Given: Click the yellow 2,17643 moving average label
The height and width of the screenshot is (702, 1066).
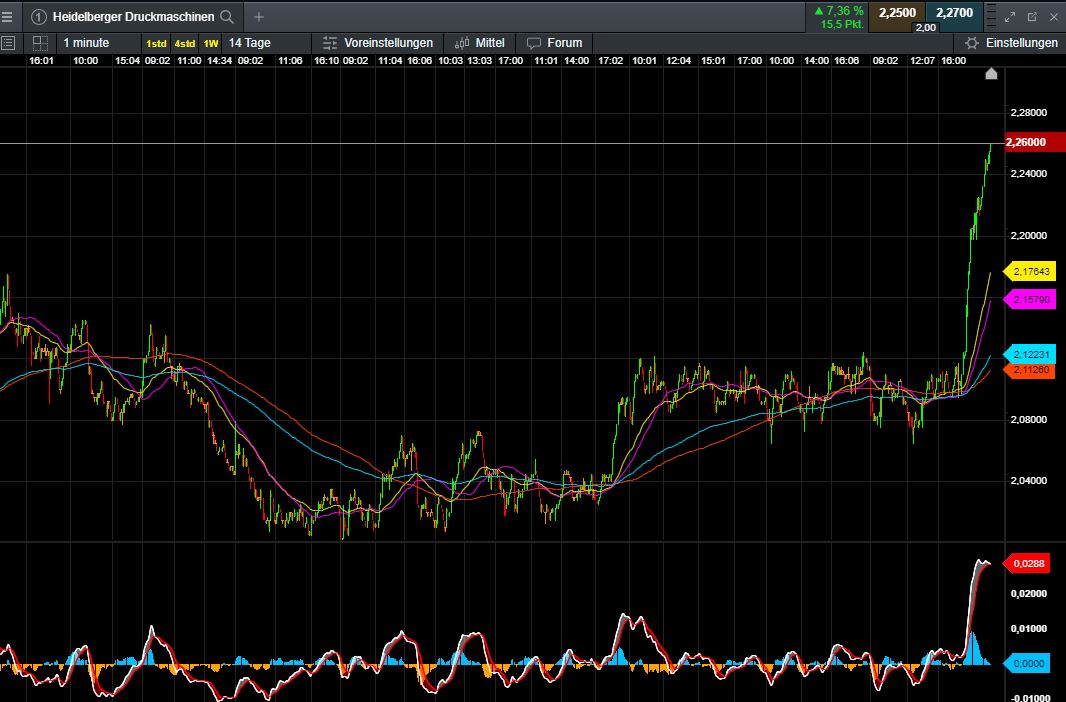Looking at the screenshot, I should pos(1030,272).
